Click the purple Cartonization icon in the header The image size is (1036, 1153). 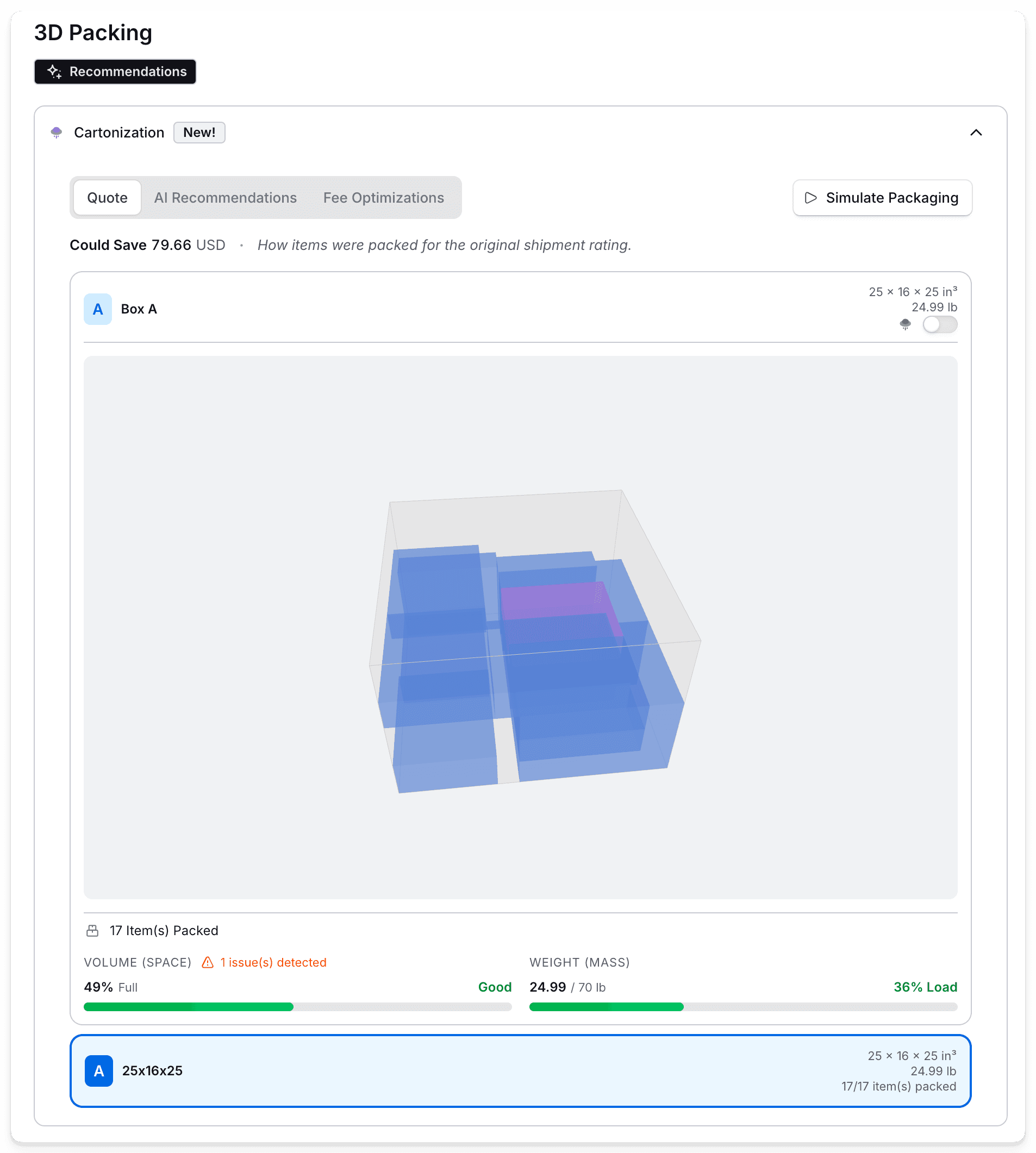click(x=57, y=133)
